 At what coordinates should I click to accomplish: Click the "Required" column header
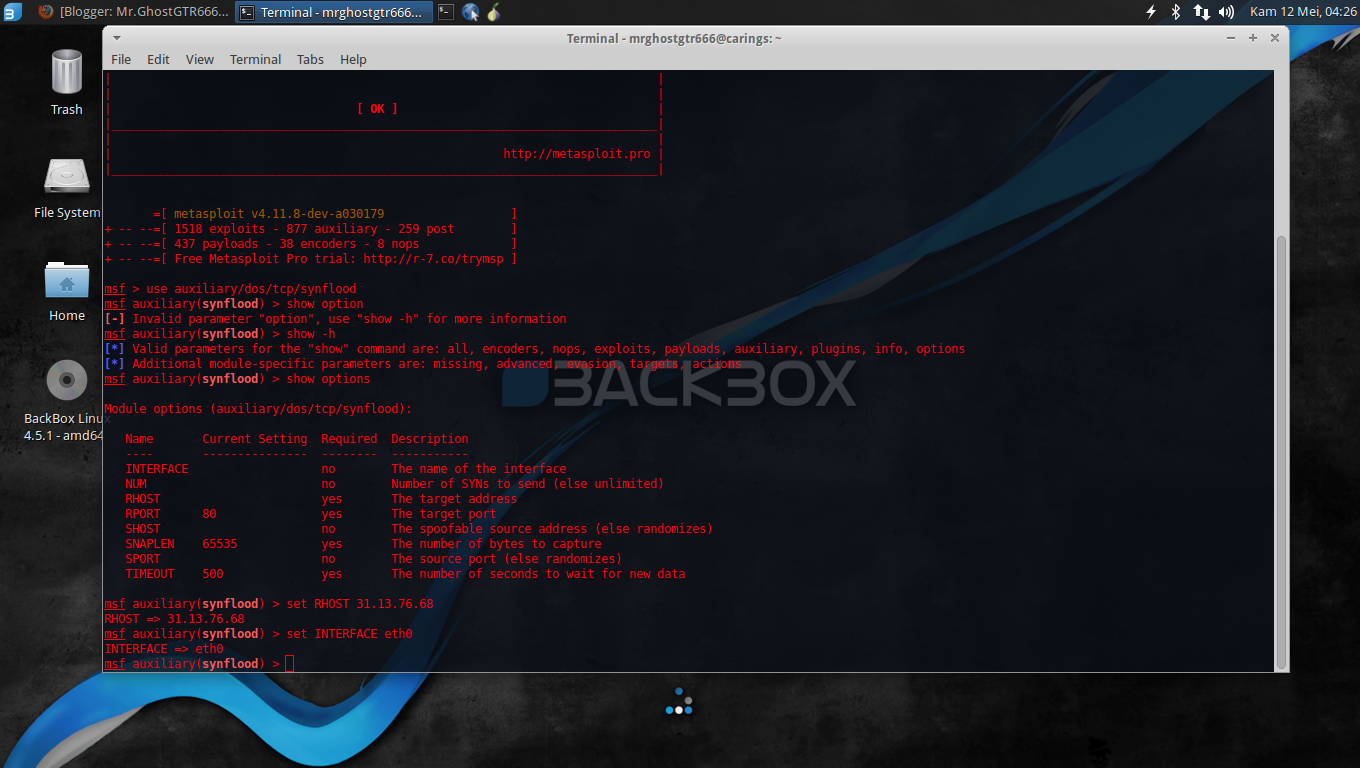pos(349,439)
